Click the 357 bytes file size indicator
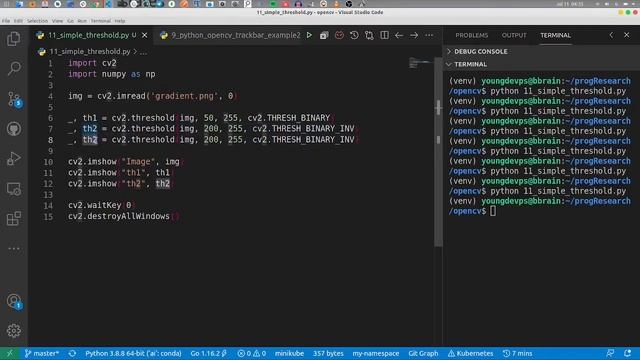The width and height of the screenshot is (640, 360). pos(328,353)
